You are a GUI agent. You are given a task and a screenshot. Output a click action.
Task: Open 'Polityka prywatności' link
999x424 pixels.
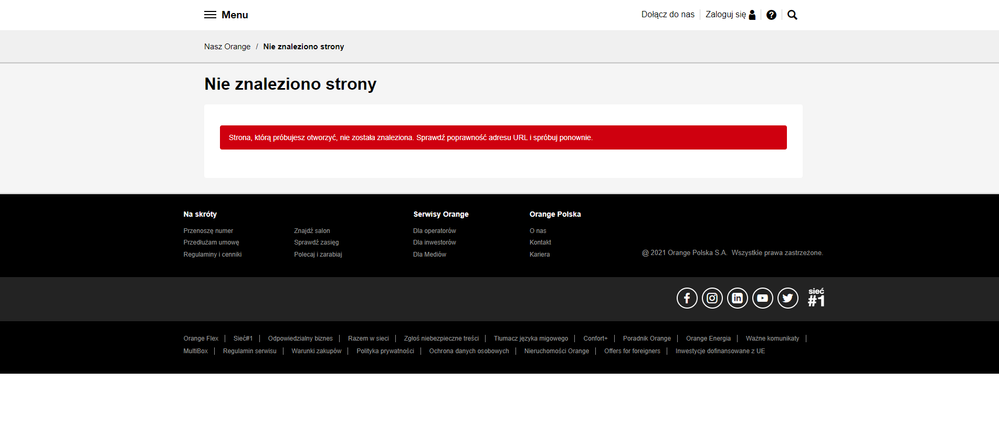pos(385,351)
